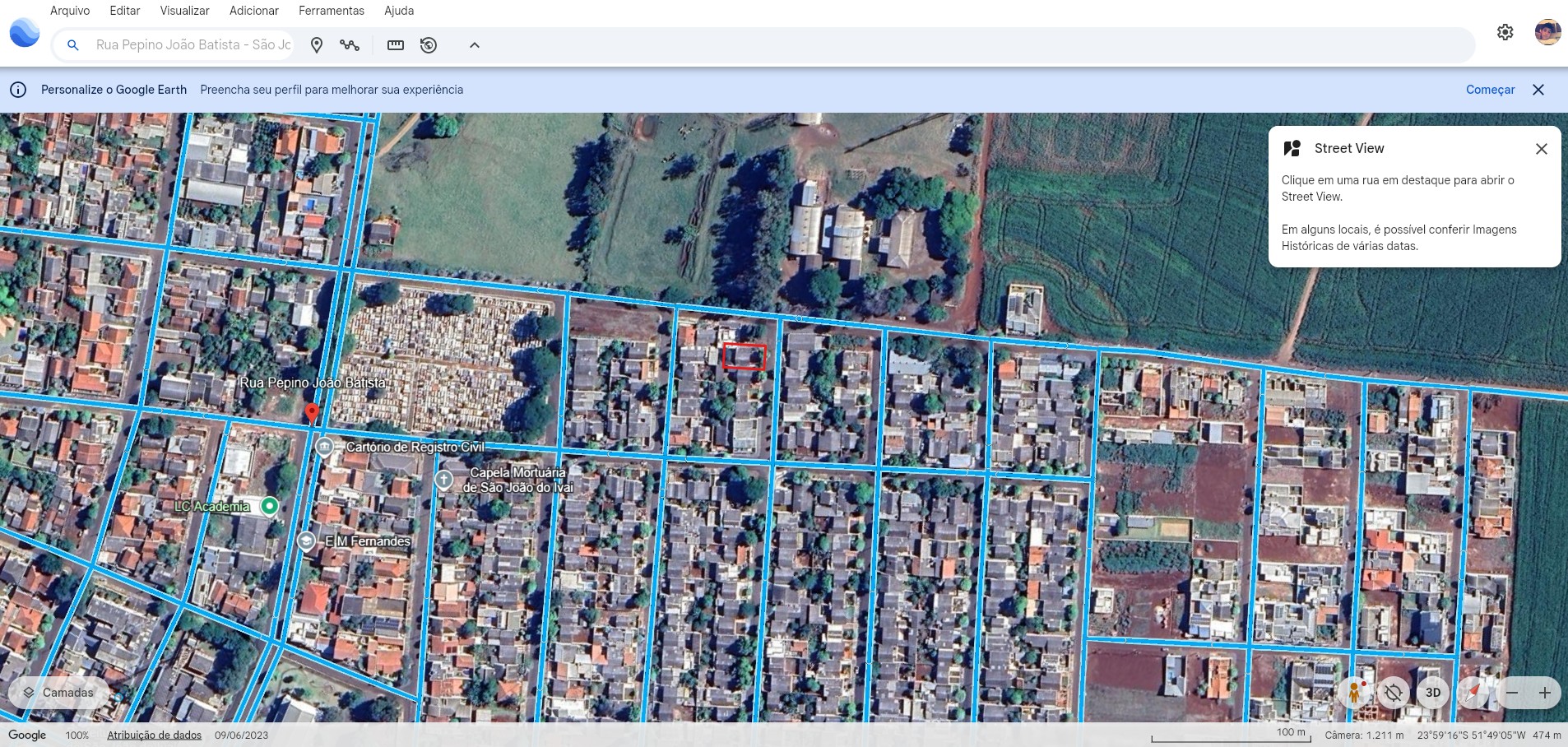Expand the Camadas layers panel
The height and width of the screenshot is (747, 1568).
(58, 693)
